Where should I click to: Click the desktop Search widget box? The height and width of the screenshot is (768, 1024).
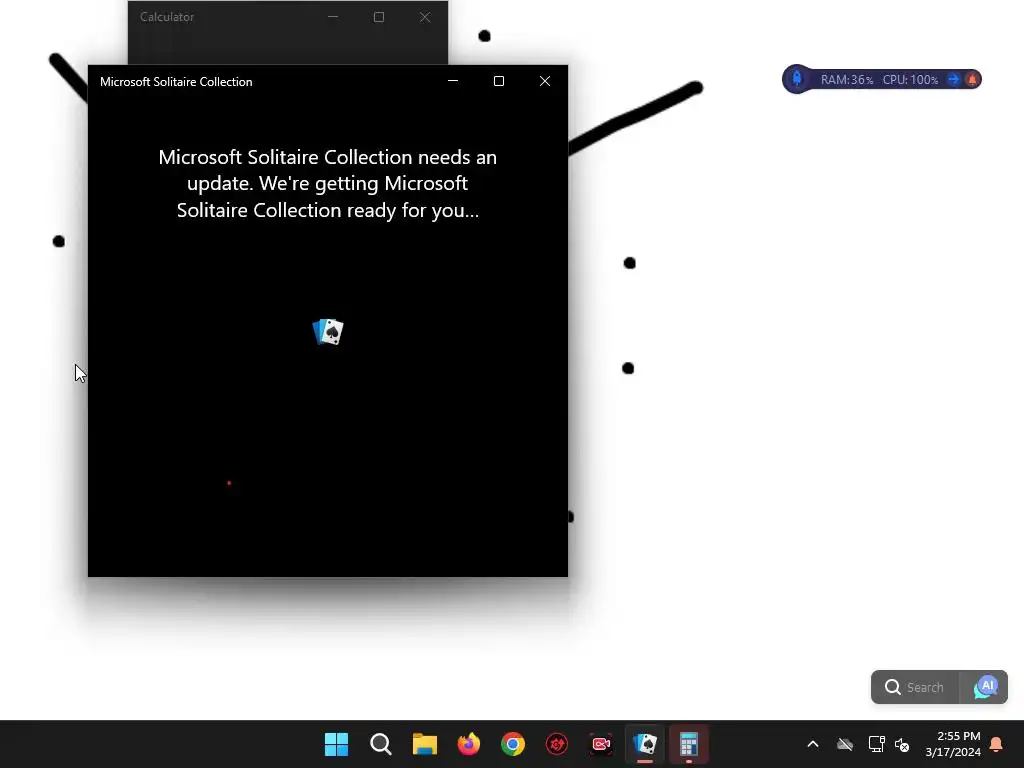coord(916,687)
